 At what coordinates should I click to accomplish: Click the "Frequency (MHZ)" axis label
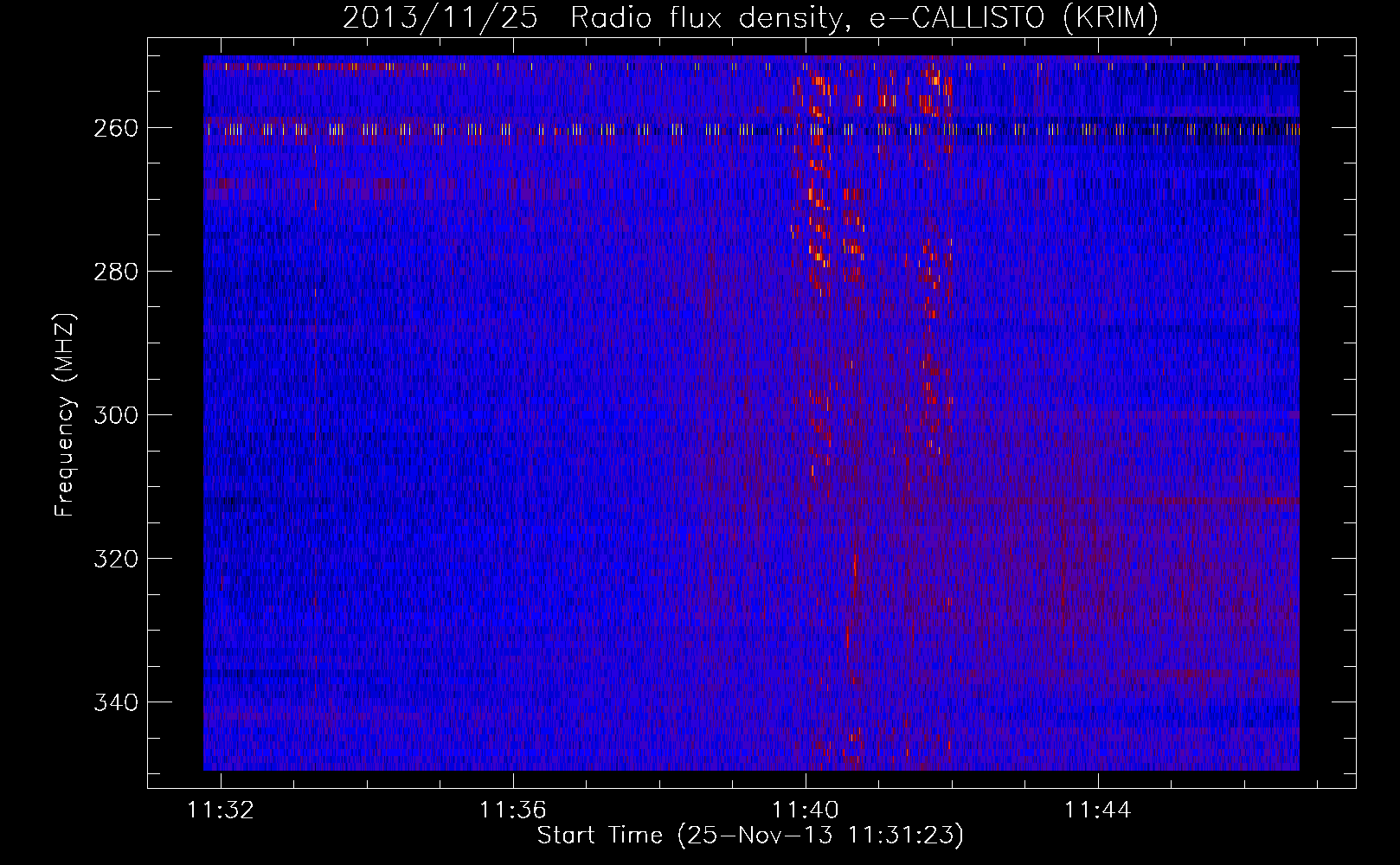65,414
